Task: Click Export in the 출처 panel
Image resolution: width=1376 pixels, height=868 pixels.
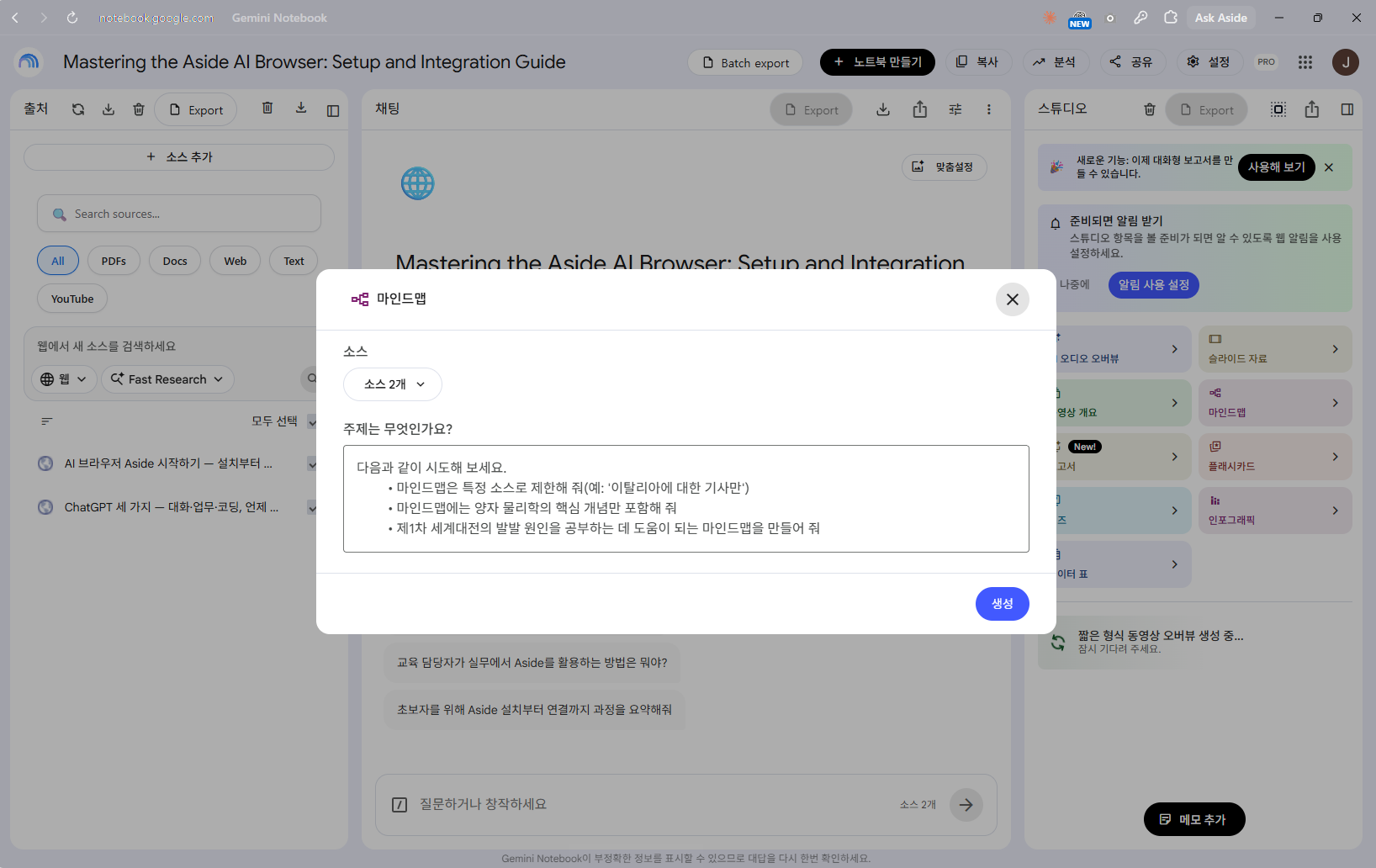Action: coord(196,110)
